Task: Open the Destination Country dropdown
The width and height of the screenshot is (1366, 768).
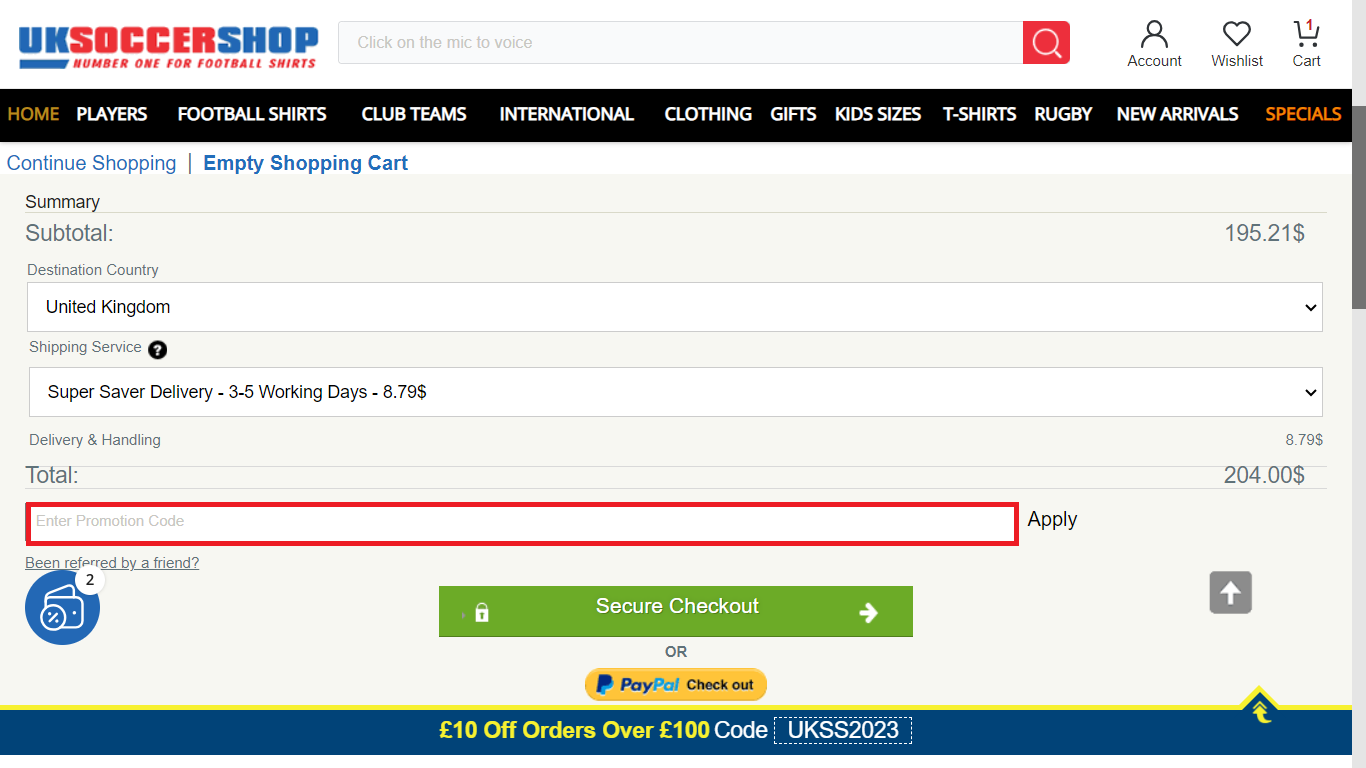Action: click(676, 307)
